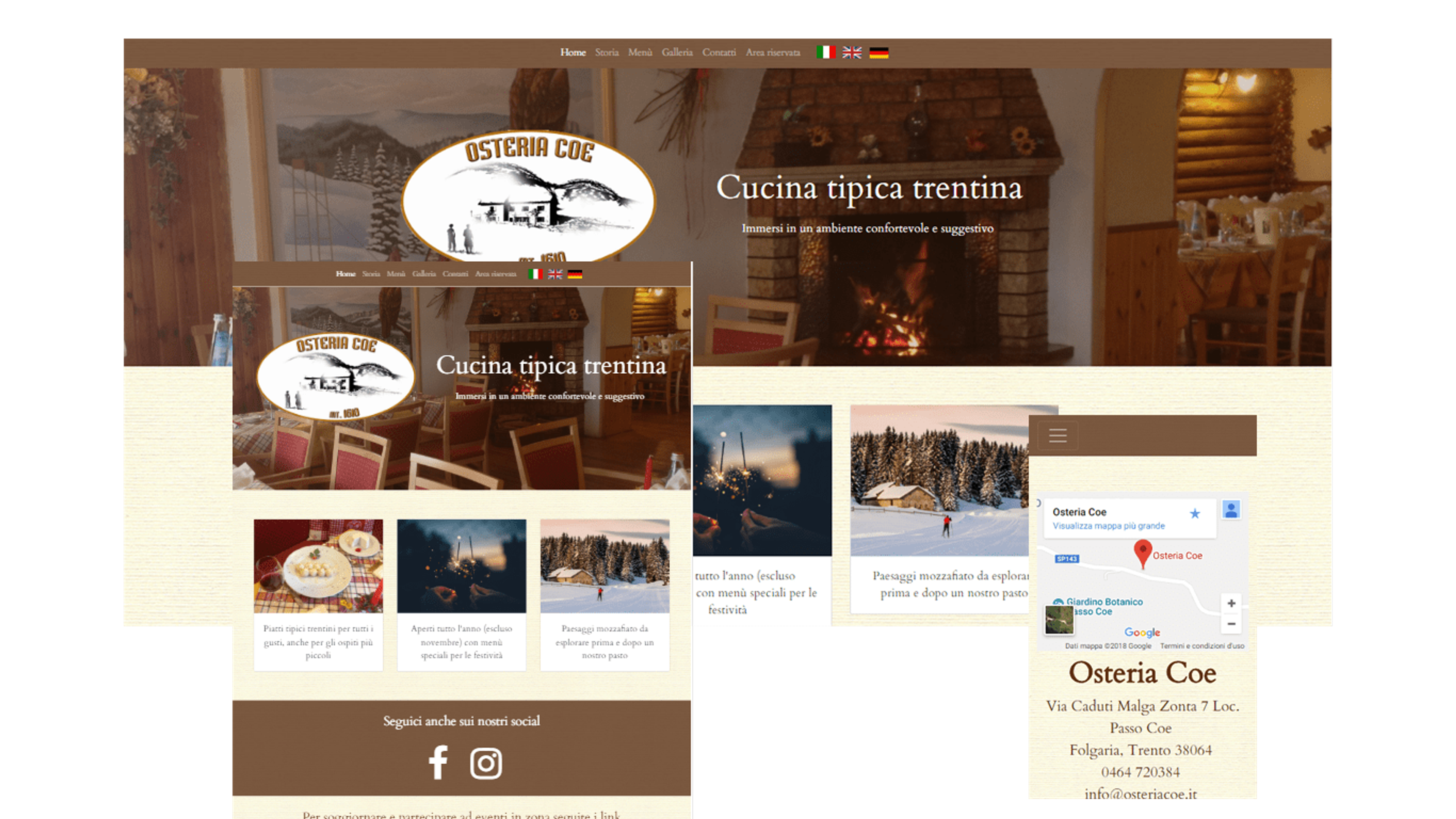Click the Italian flag in the top navbar
The image size is (1456, 819).
click(826, 53)
